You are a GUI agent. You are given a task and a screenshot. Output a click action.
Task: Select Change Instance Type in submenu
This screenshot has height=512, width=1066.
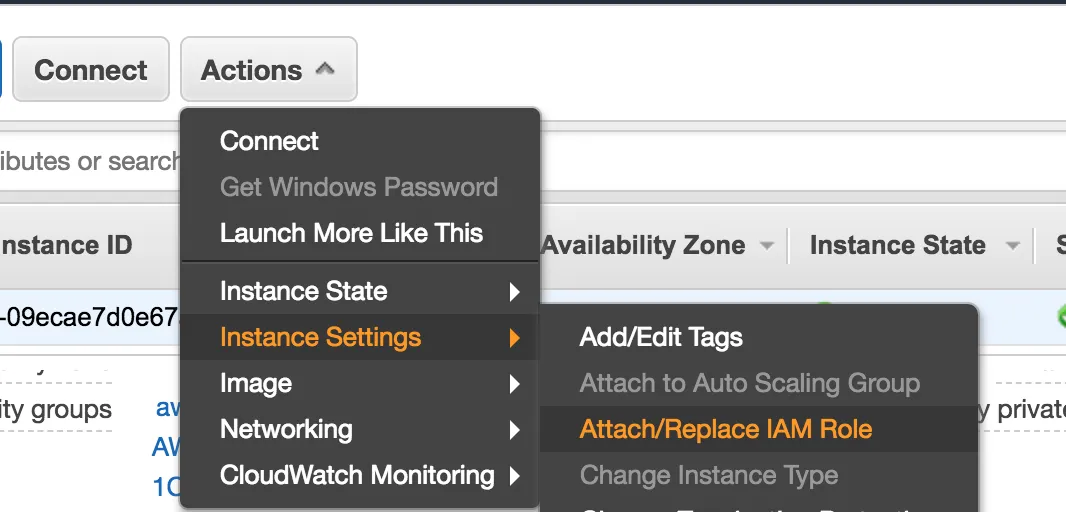tap(708, 475)
